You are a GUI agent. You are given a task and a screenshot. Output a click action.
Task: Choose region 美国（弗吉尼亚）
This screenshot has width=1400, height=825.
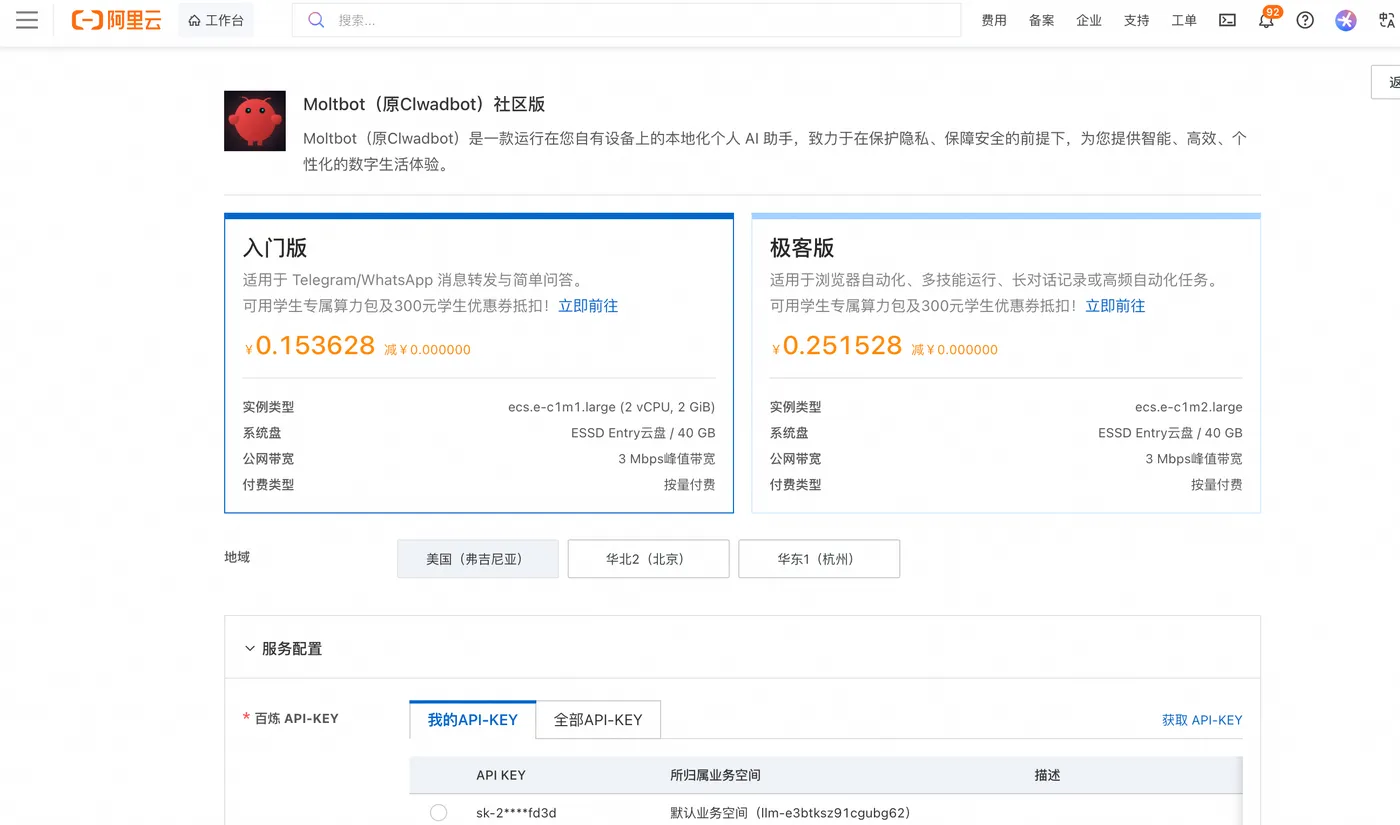tap(478, 559)
